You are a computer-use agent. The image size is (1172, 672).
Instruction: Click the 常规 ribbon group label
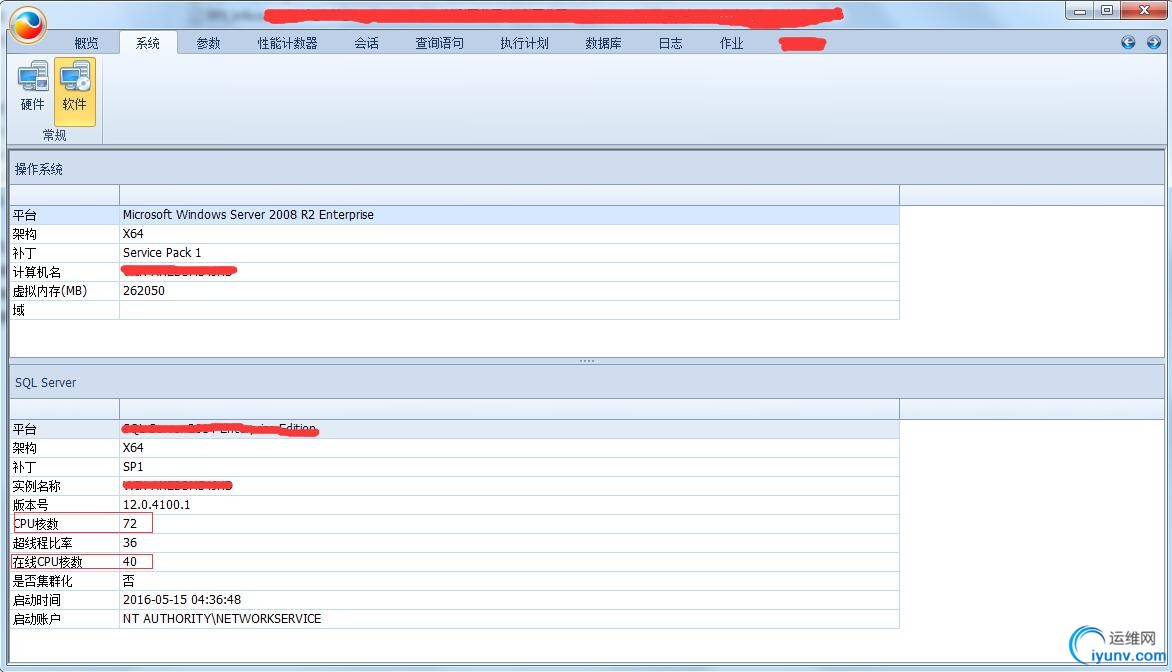55,135
